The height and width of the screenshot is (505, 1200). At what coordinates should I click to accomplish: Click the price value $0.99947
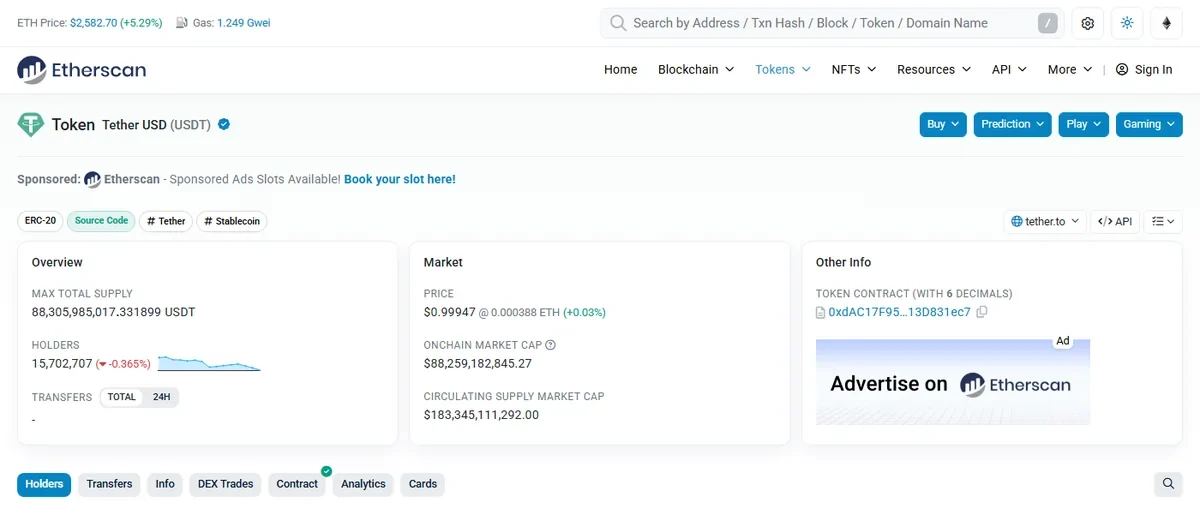[450, 312]
